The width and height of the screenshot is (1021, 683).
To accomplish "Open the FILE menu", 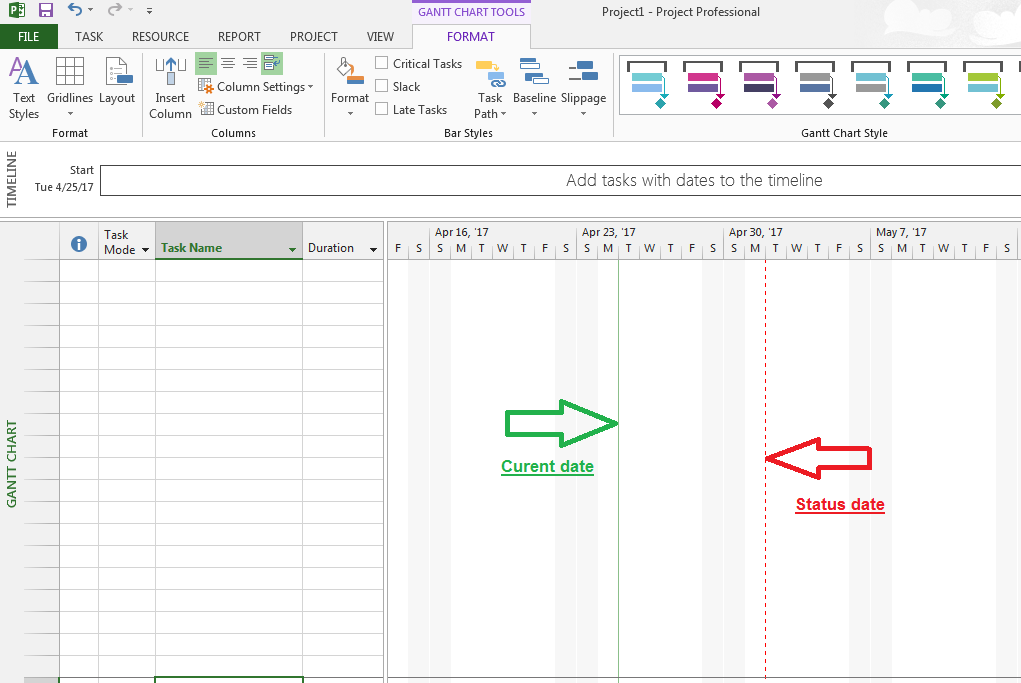I will pos(29,36).
